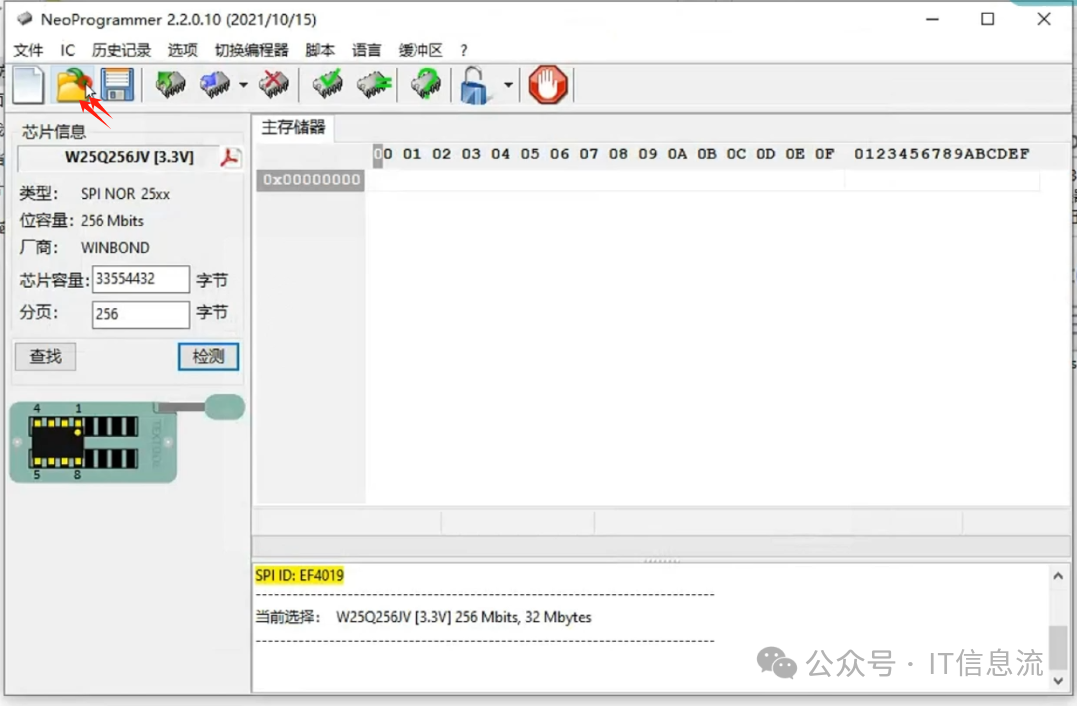Edit the 芯片容量 field showing 33554432
1077x706 pixels.
pos(141,280)
